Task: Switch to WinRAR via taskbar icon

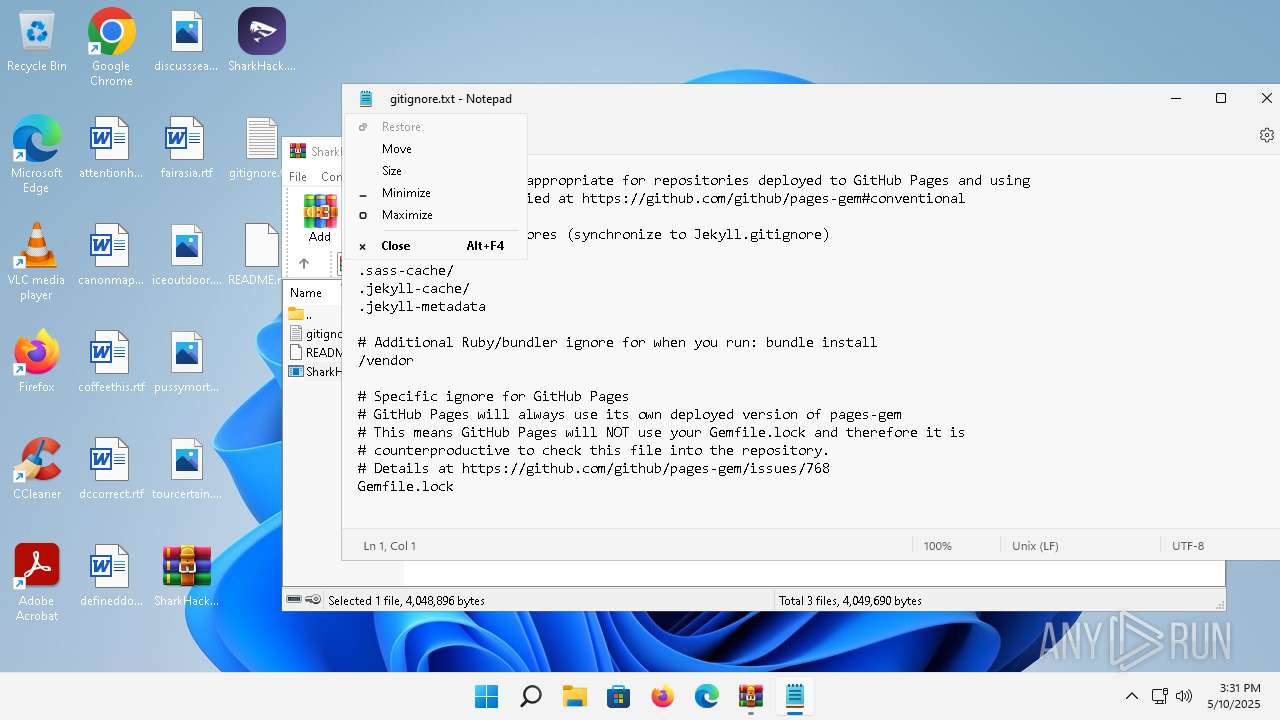Action: coord(751,697)
